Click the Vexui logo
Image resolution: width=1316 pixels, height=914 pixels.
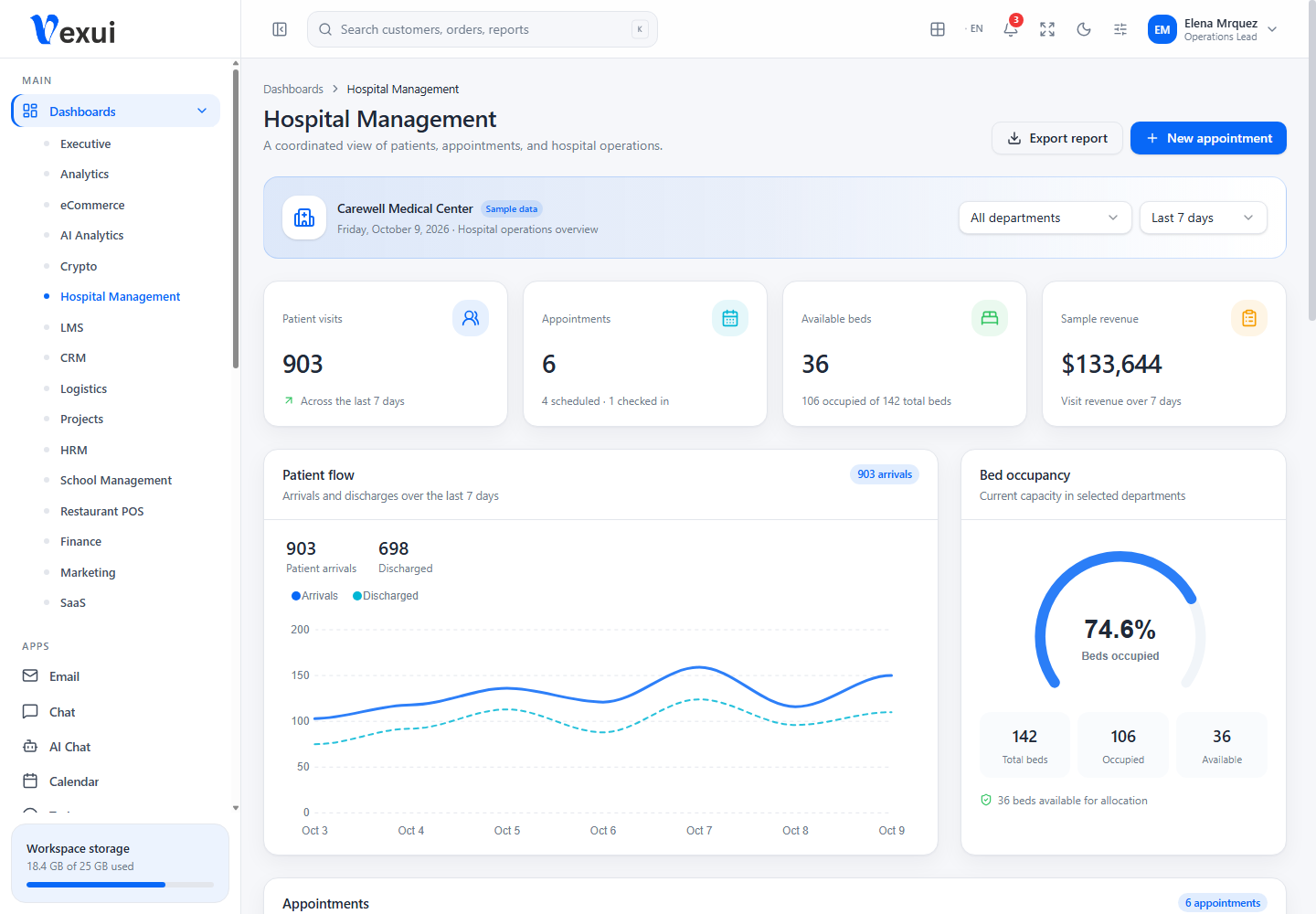pyautogui.click(x=73, y=30)
